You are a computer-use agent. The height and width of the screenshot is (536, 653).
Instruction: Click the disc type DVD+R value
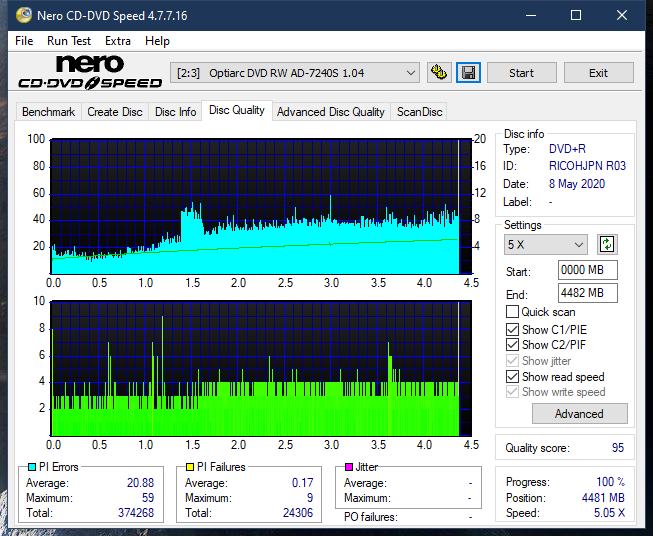tap(567, 149)
